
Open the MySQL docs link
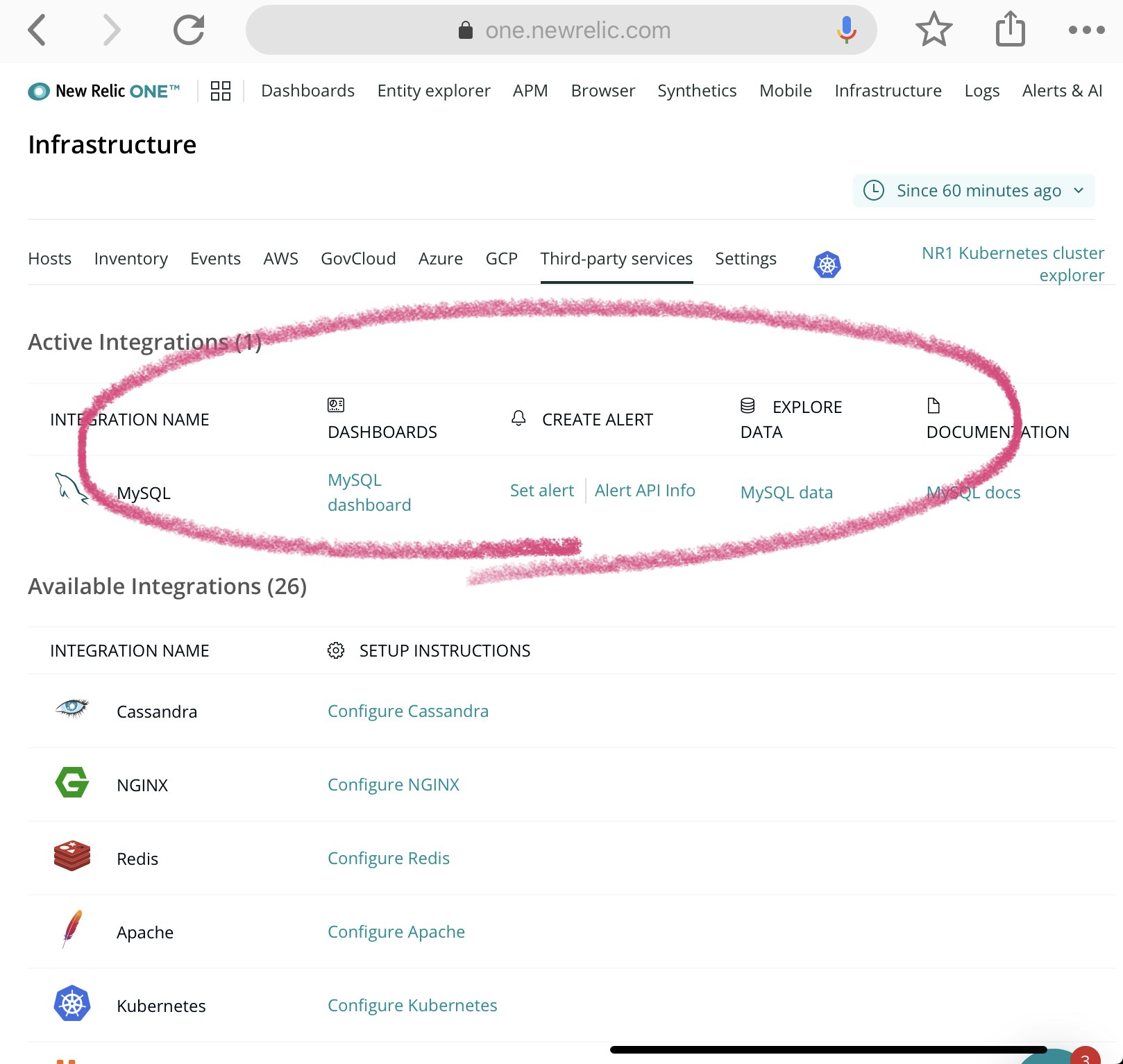[973, 492]
